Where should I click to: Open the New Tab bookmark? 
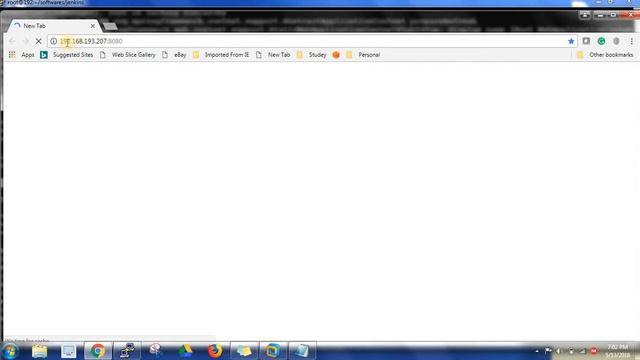[x=273, y=55]
